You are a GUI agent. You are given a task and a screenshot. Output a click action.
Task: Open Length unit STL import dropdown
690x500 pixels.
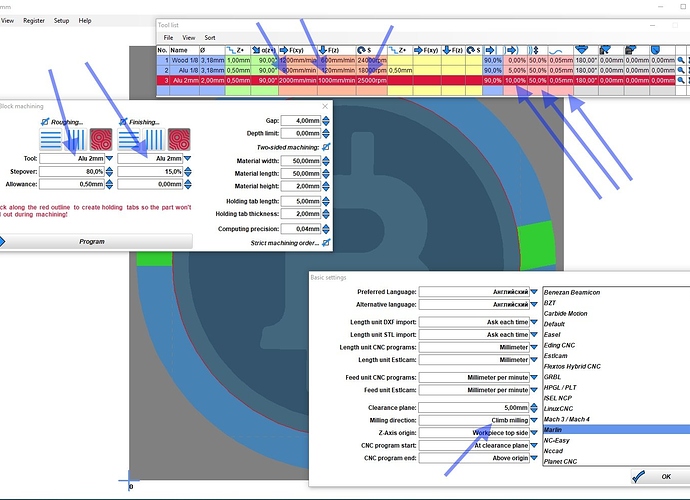[534, 335]
